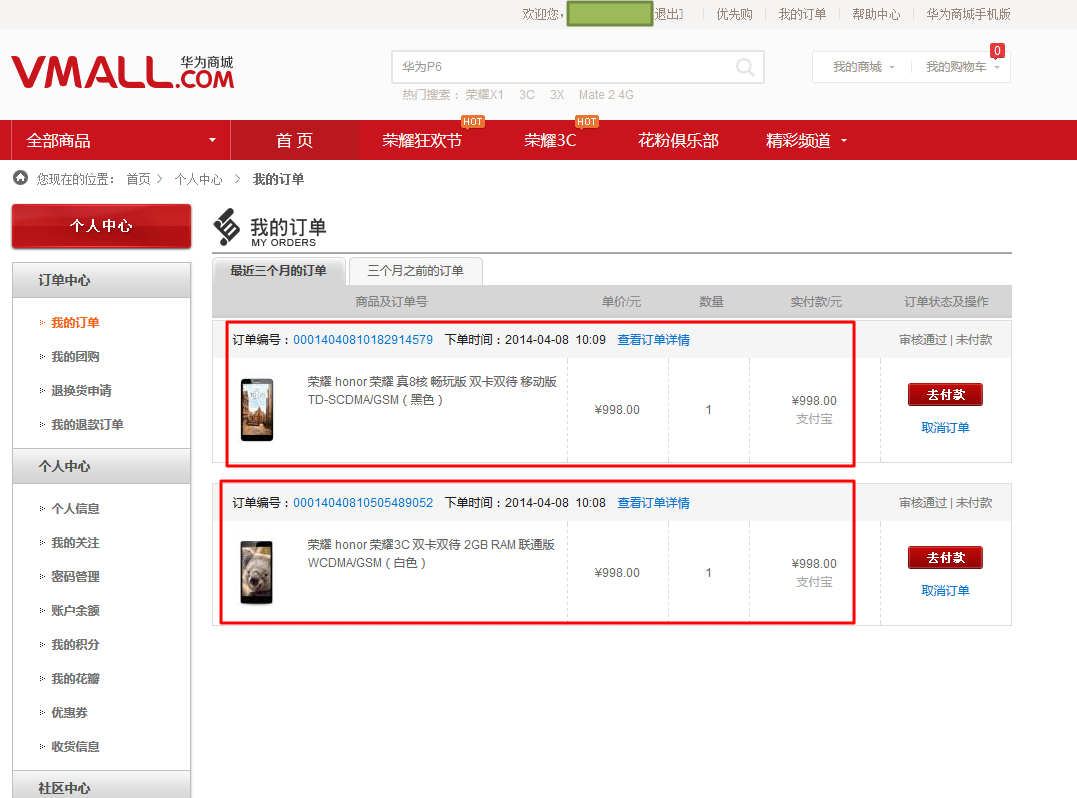
Task: Click the 订单中心 sidebar section header
Action: tap(102, 280)
